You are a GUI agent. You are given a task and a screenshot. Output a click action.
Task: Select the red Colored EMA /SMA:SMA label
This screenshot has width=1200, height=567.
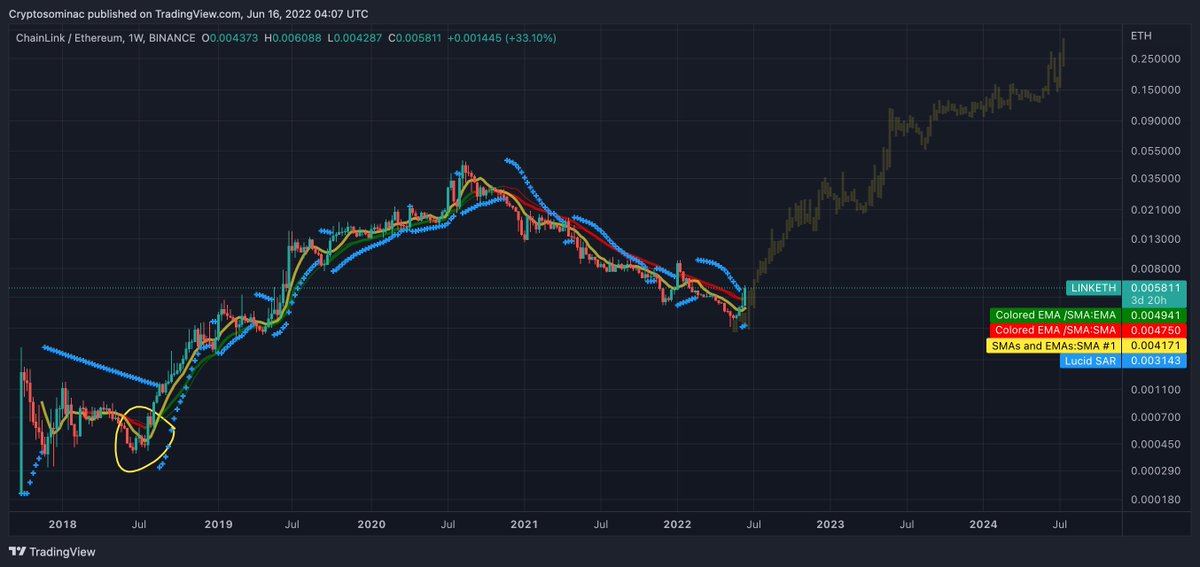pyautogui.click(x=1054, y=330)
